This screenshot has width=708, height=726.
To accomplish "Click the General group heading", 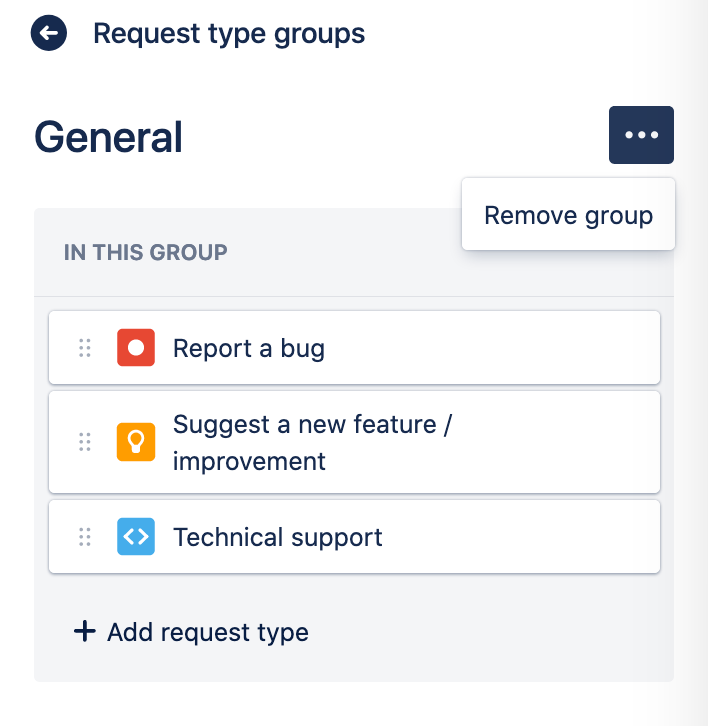I will point(109,137).
